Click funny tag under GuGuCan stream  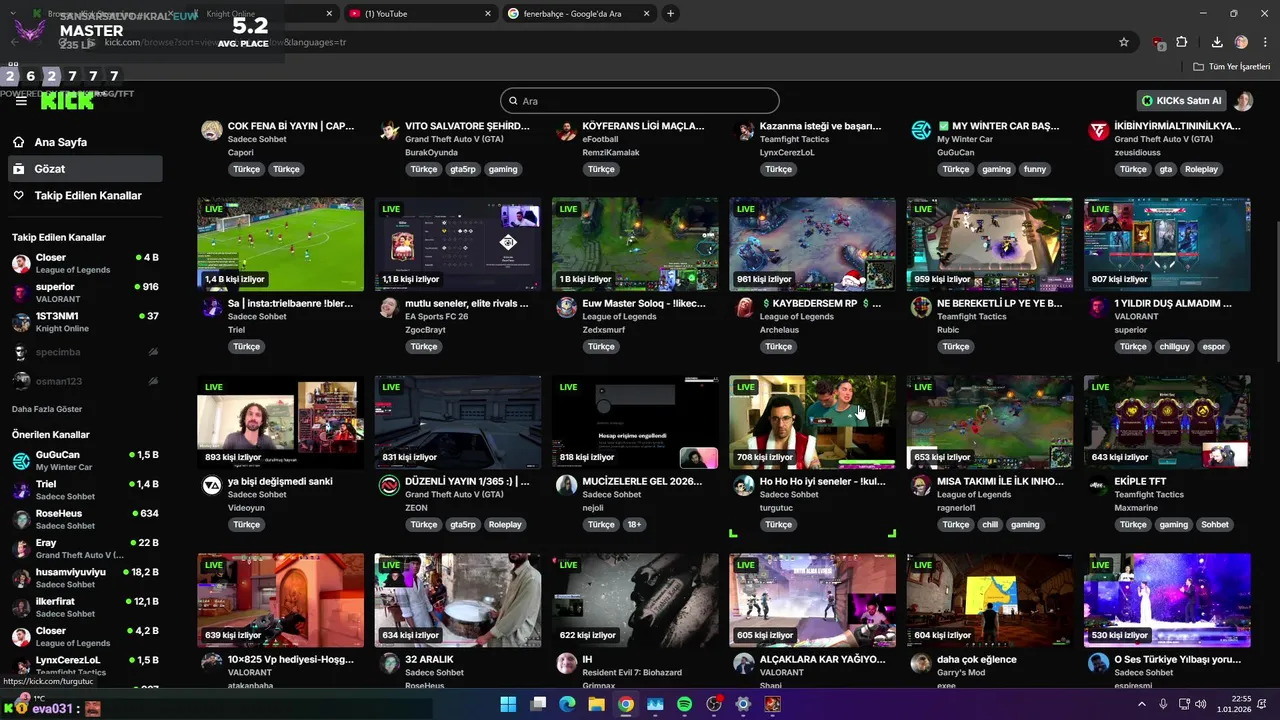tap(1035, 169)
